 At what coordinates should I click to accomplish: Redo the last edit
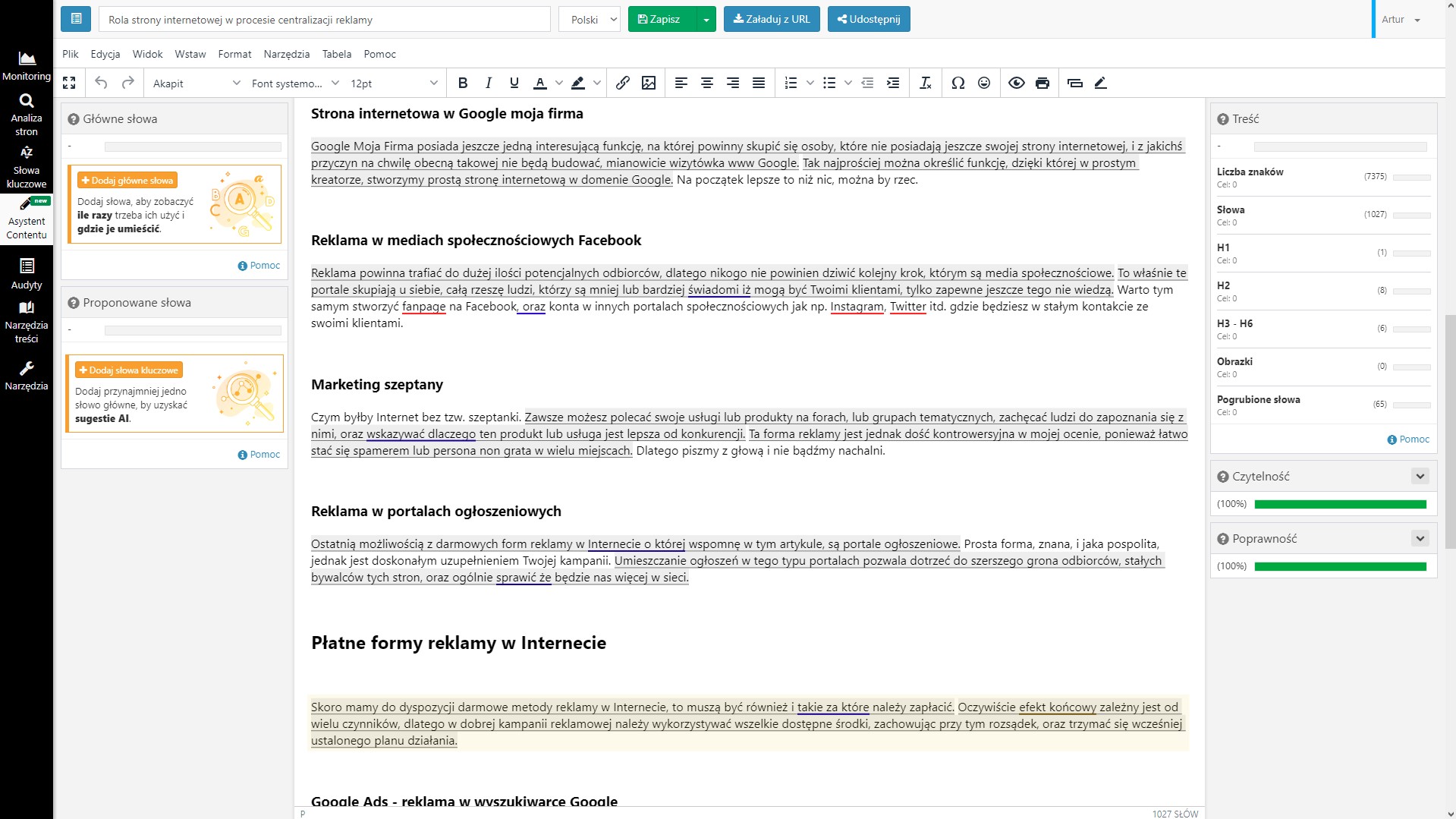pyautogui.click(x=128, y=83)
